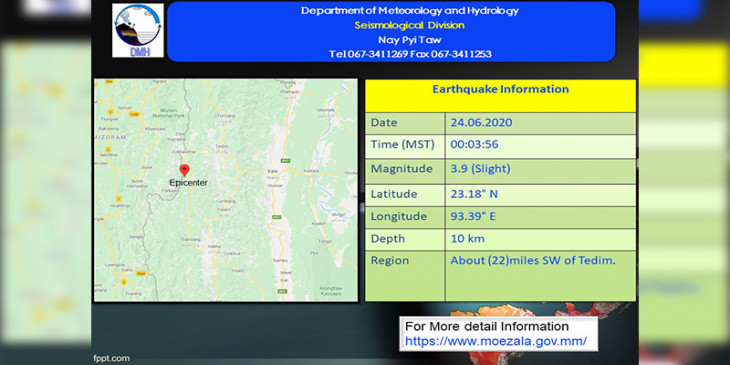
Task: Click the For More detail Information text
Action: 487,326
